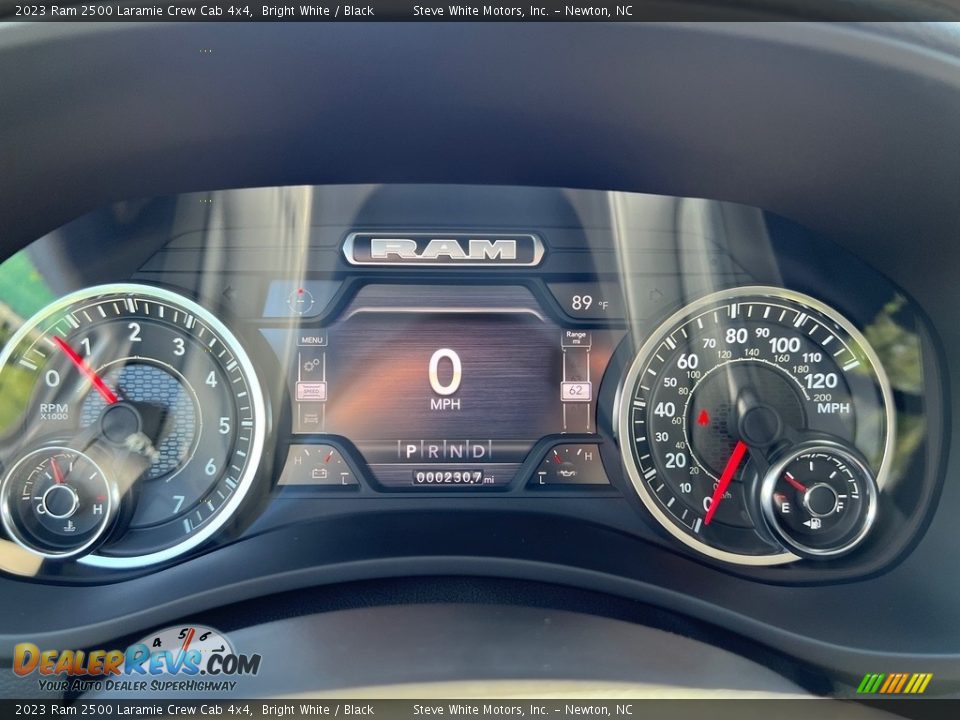Click the 'Your Auto Dealer SuperHighway' tagline
This screenshot has width=960, height=720.
(137, 685)
